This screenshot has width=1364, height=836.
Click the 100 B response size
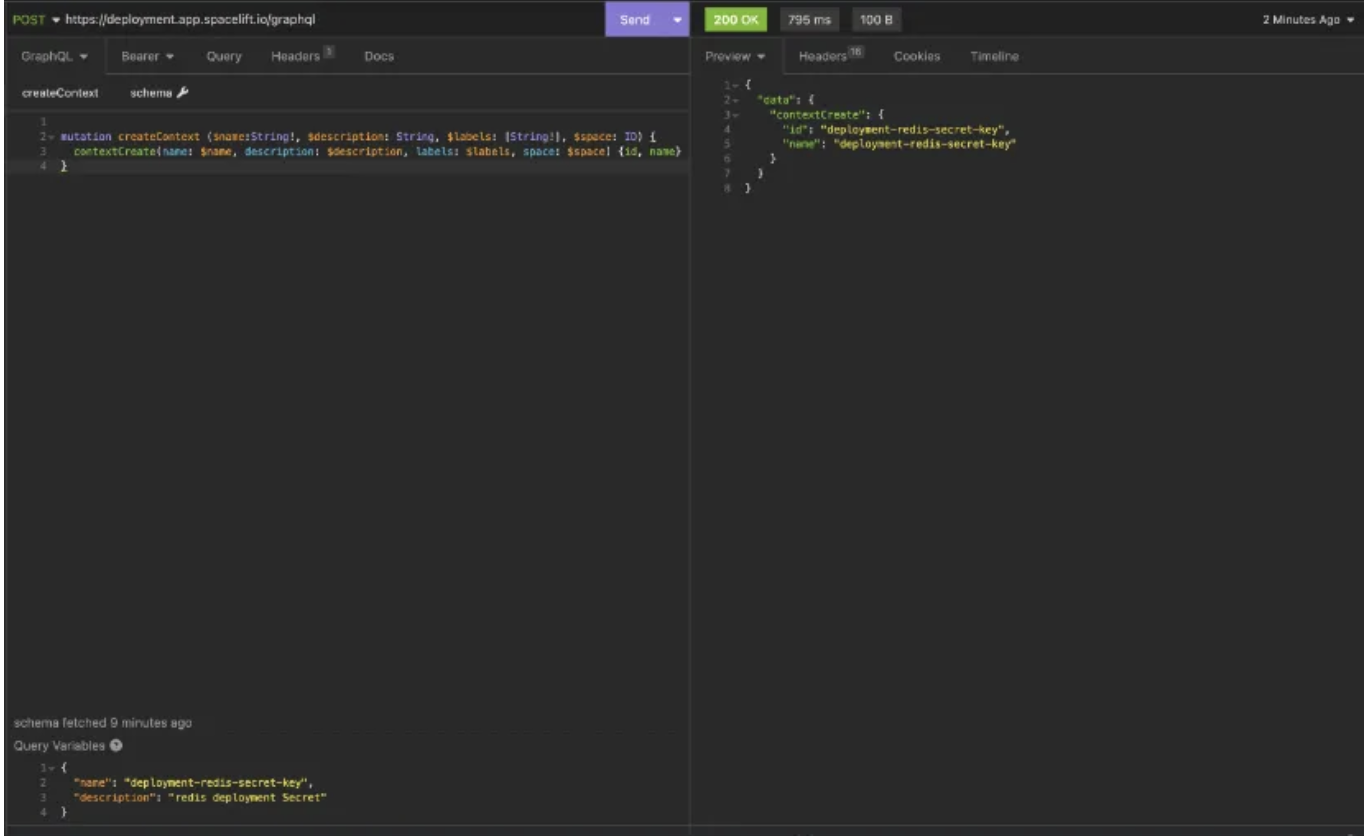coord(875,20)
